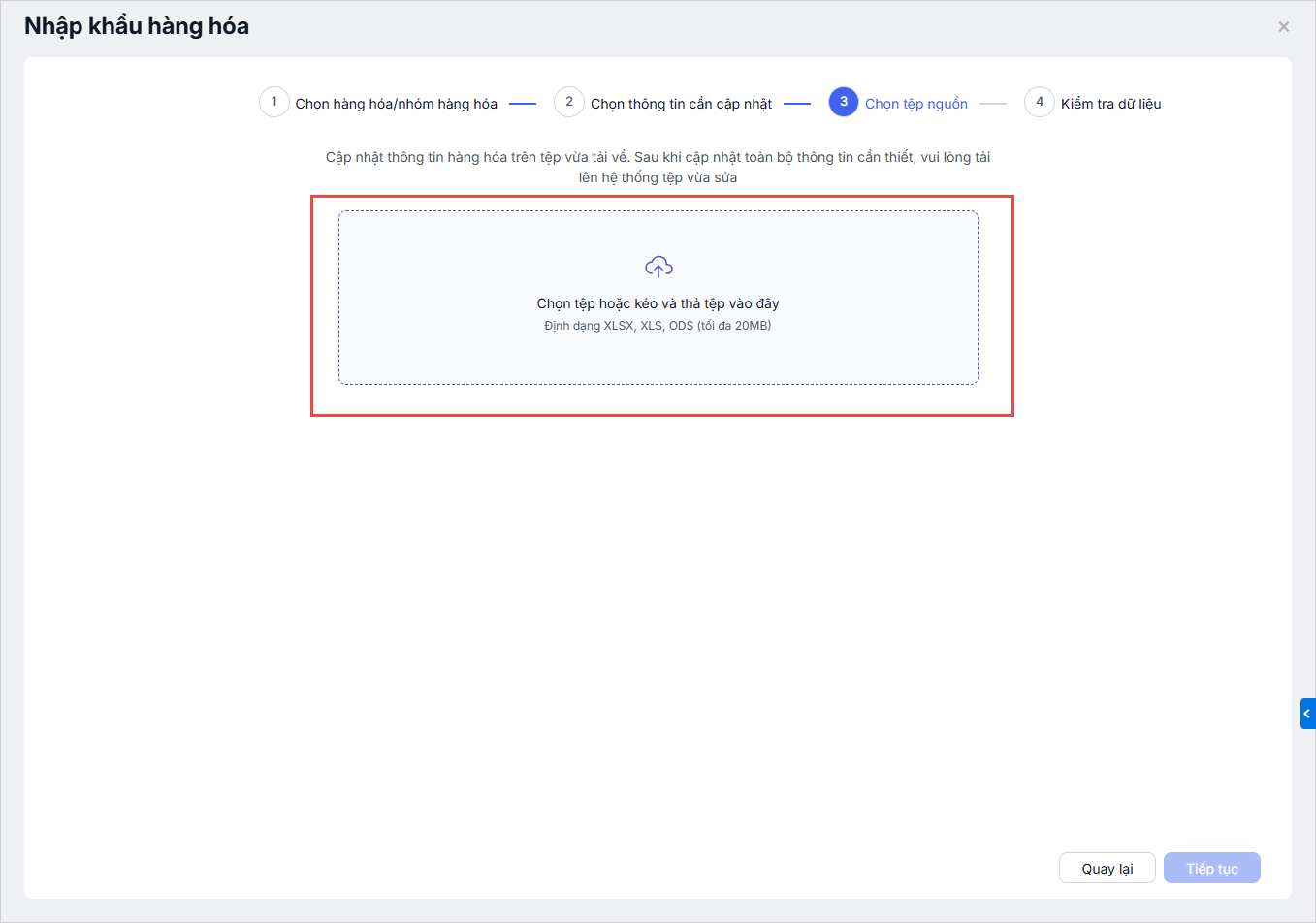Click connector line between steps 1 and 2
The image size is (1316, 923).
coord(523,104)
